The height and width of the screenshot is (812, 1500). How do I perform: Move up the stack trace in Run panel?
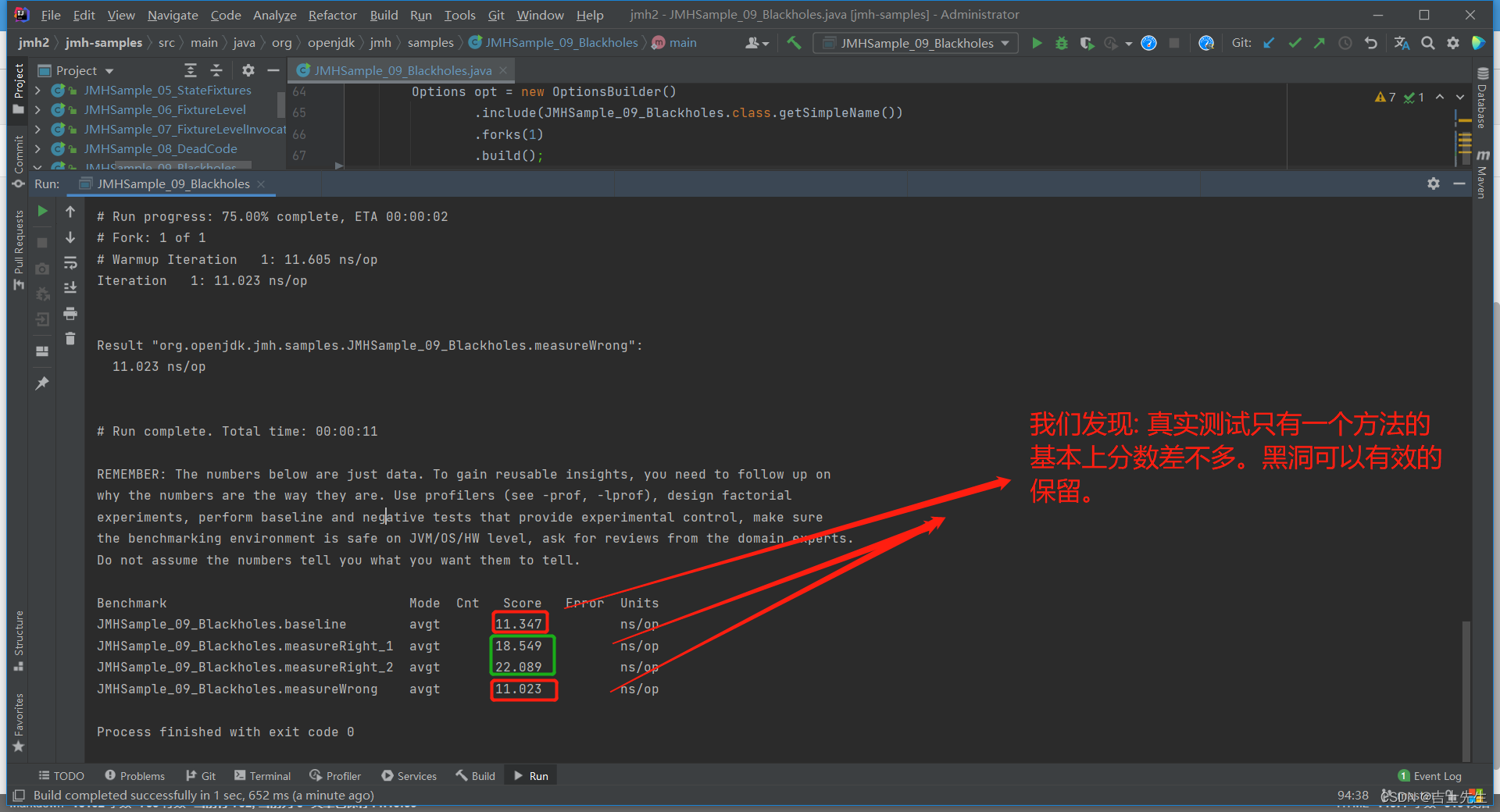70,212
